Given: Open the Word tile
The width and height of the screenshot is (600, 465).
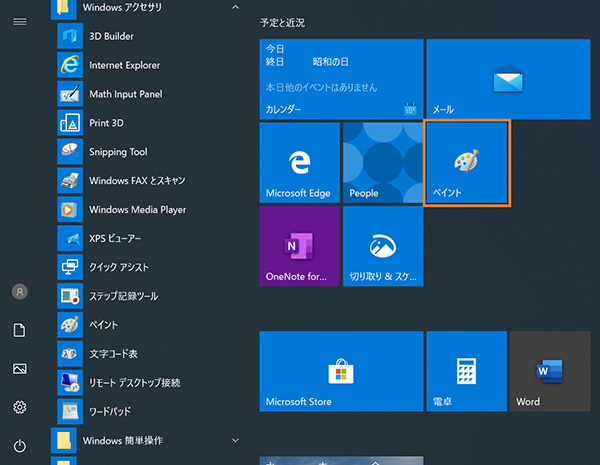Looking at the screenshot, I should [x=550, y=371].
